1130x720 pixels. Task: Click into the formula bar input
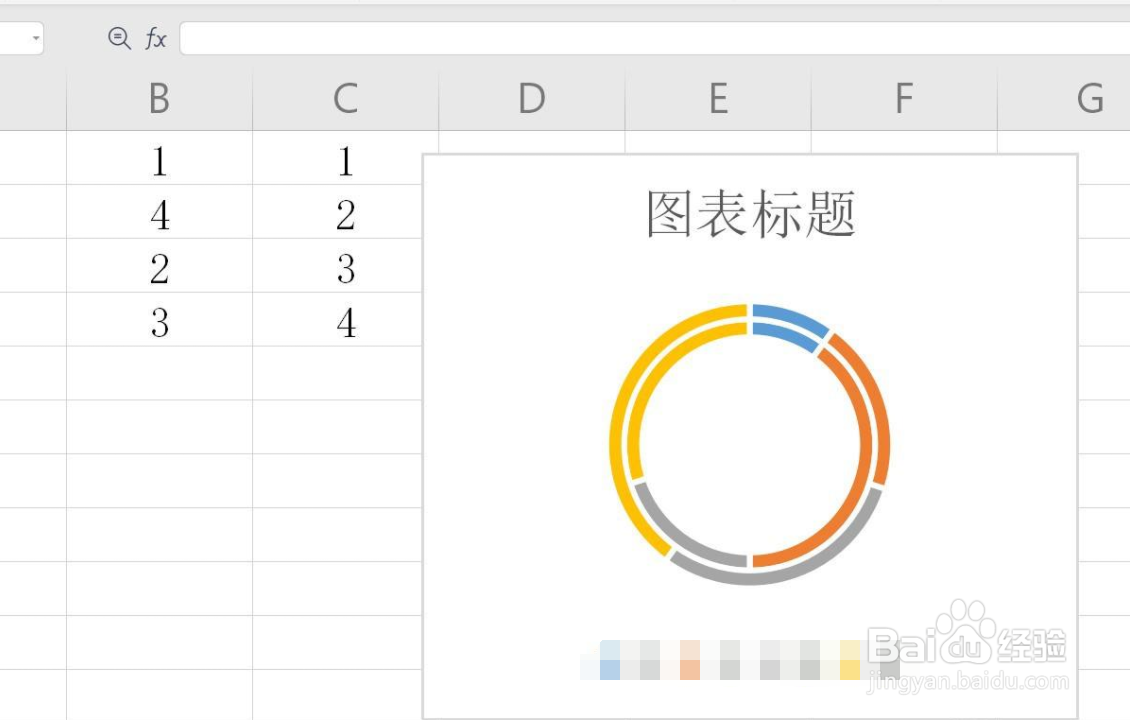(650, 38)
